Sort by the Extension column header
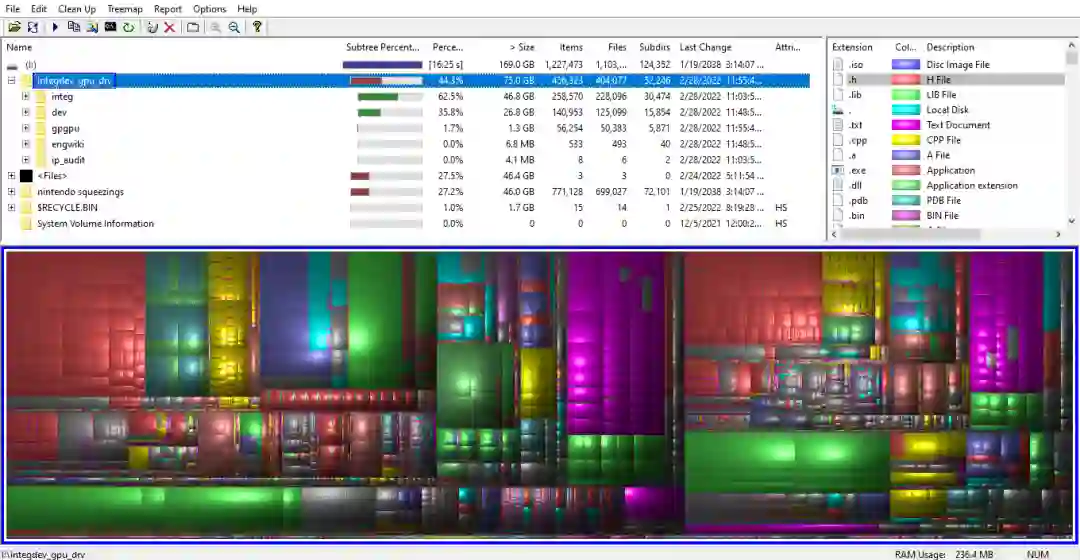 tap(852, 48)
